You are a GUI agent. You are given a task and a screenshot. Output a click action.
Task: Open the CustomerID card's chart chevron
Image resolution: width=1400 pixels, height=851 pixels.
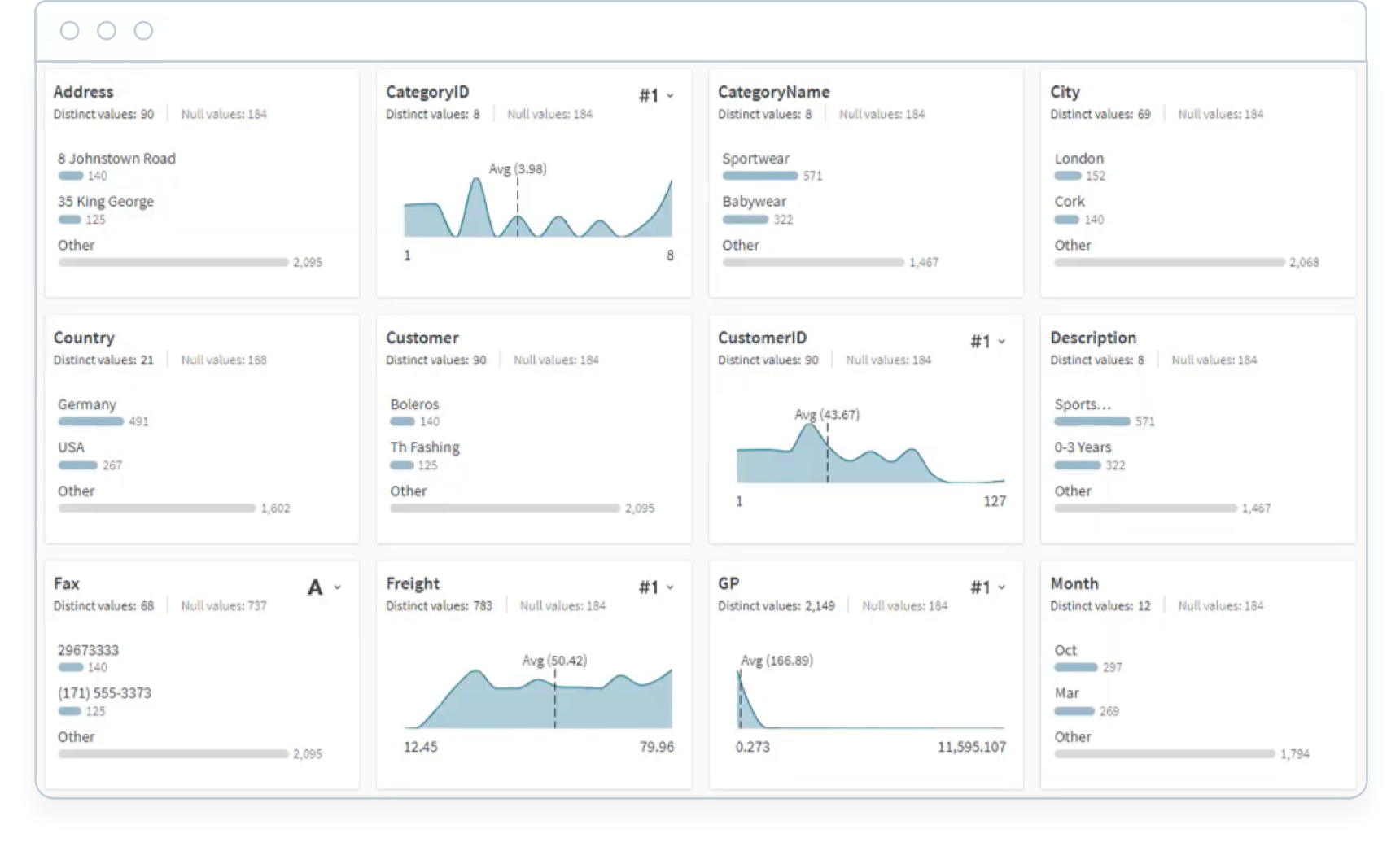point(1001,342)
